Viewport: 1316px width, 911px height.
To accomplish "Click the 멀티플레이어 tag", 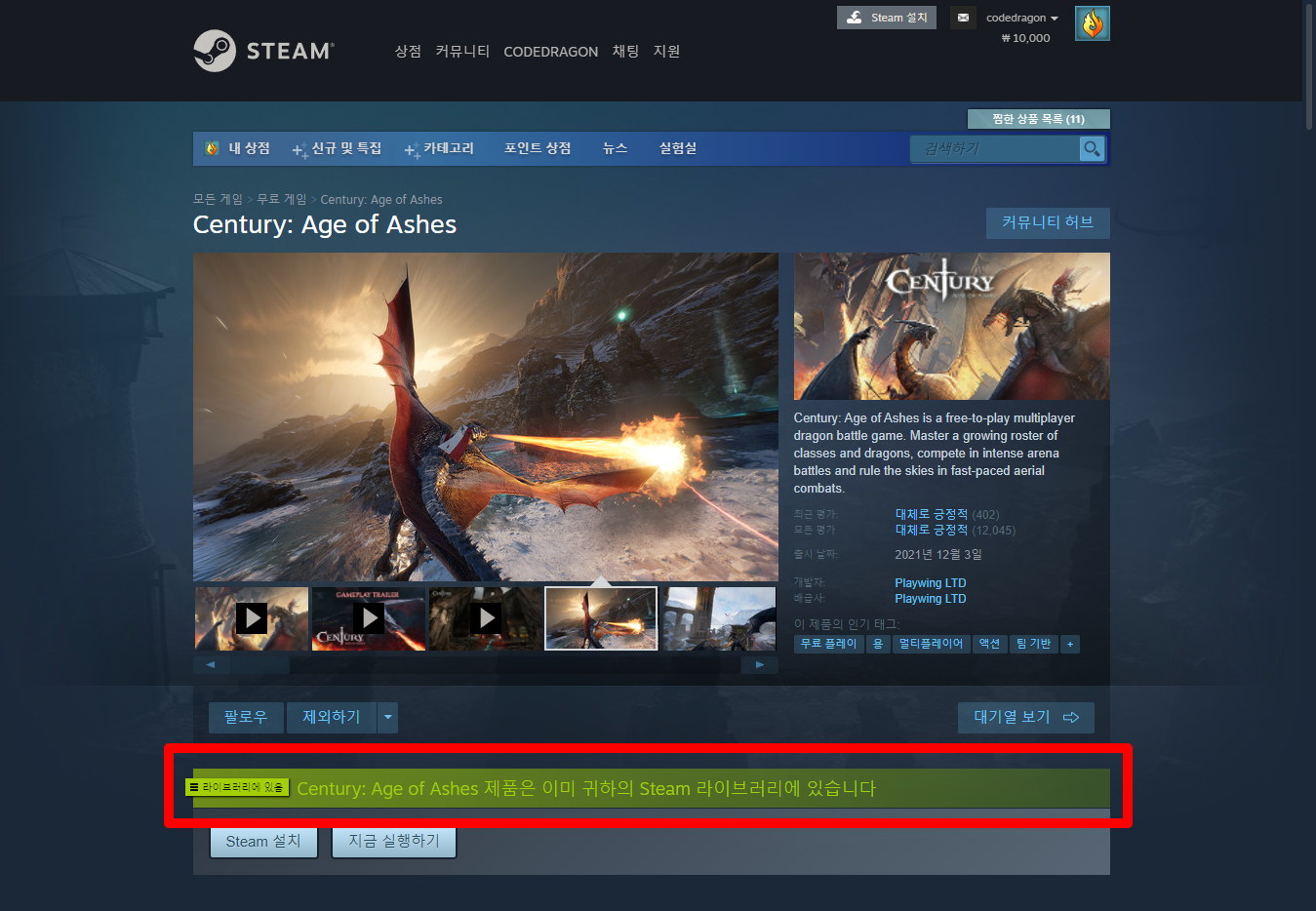I will click(931, 644).
